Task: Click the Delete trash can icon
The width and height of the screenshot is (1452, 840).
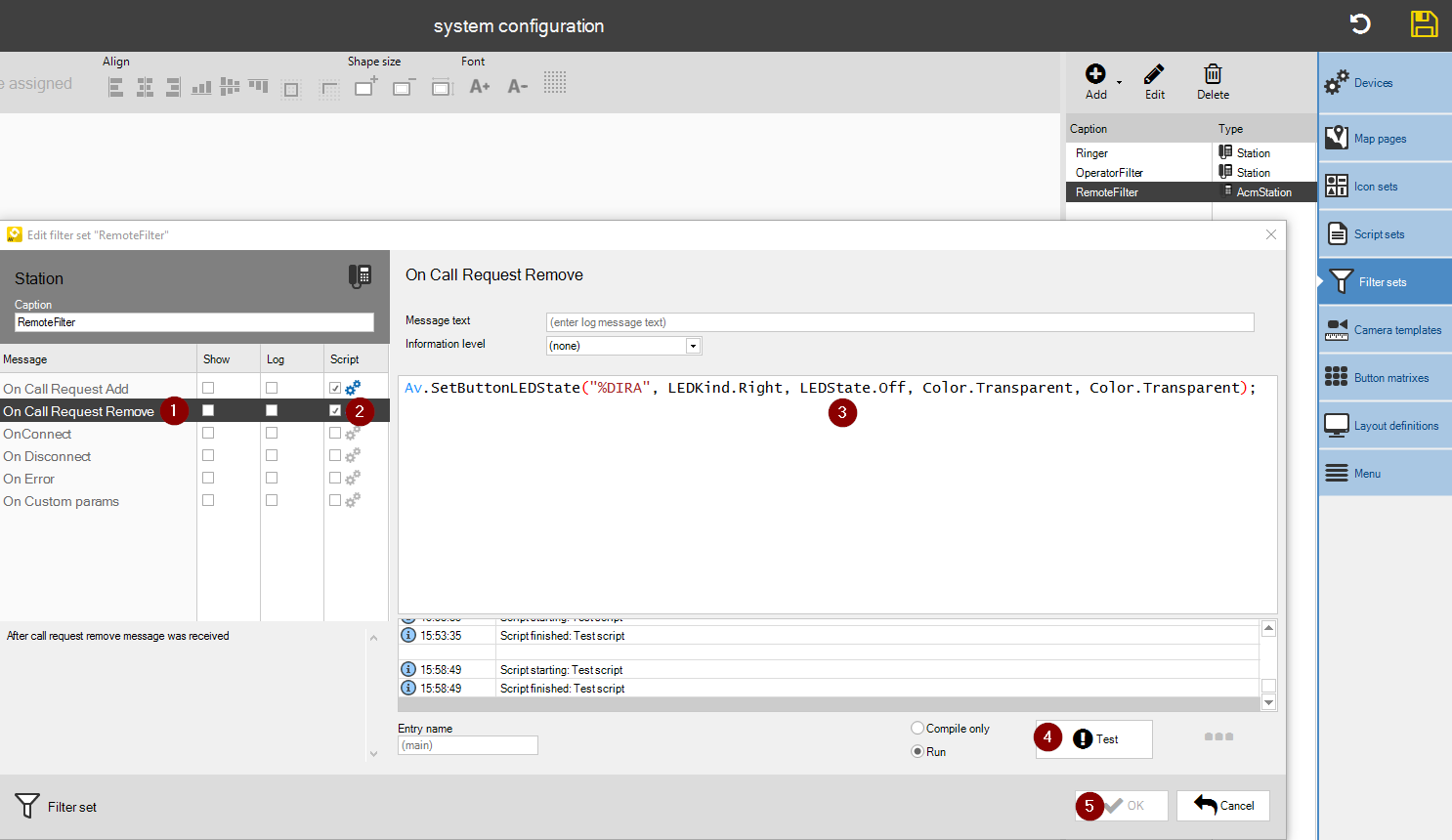Action: pyautogui.click(x=1213, y=75)
